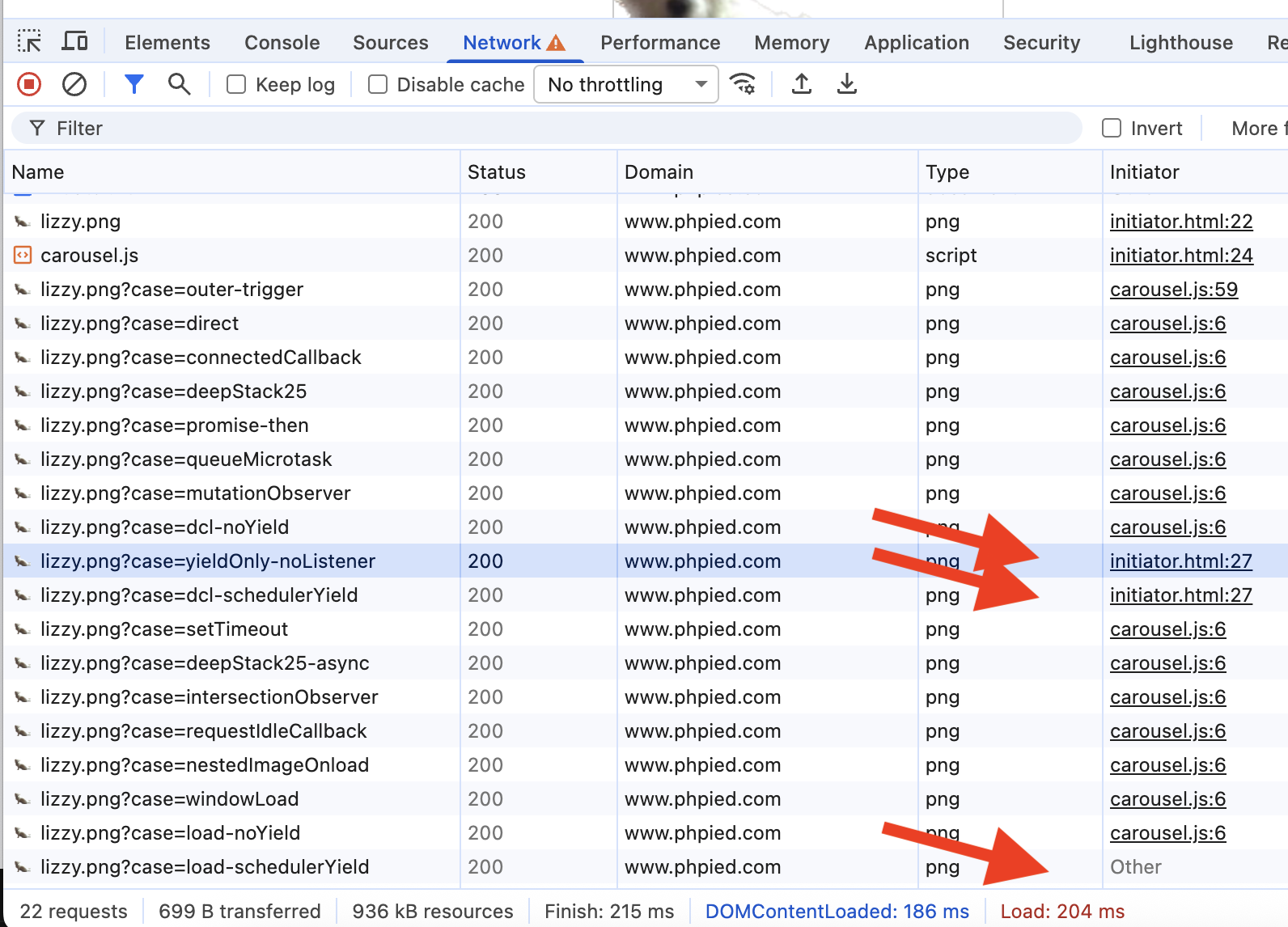Click the Filter text input field

point(547,128)
